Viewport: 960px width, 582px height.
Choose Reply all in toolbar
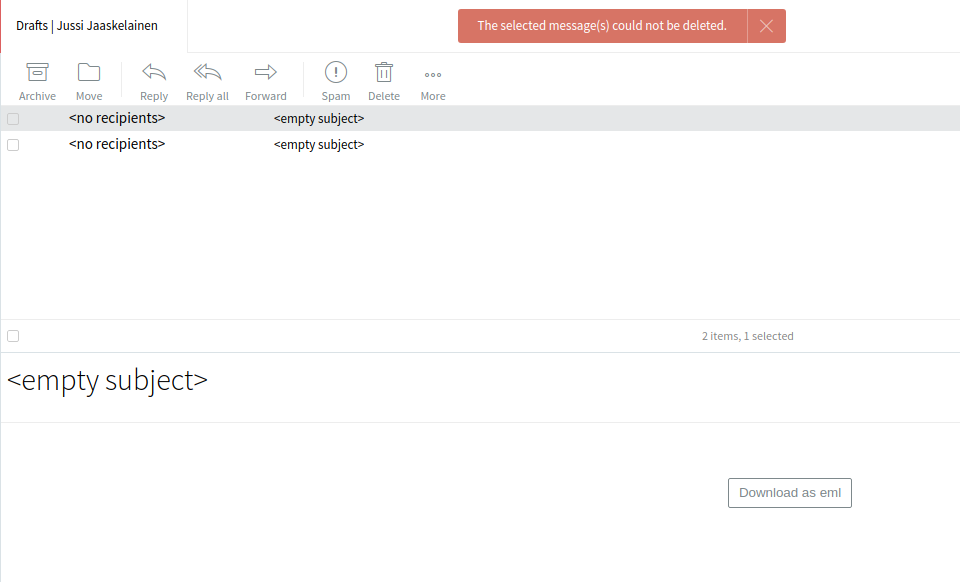click(207, 81)
